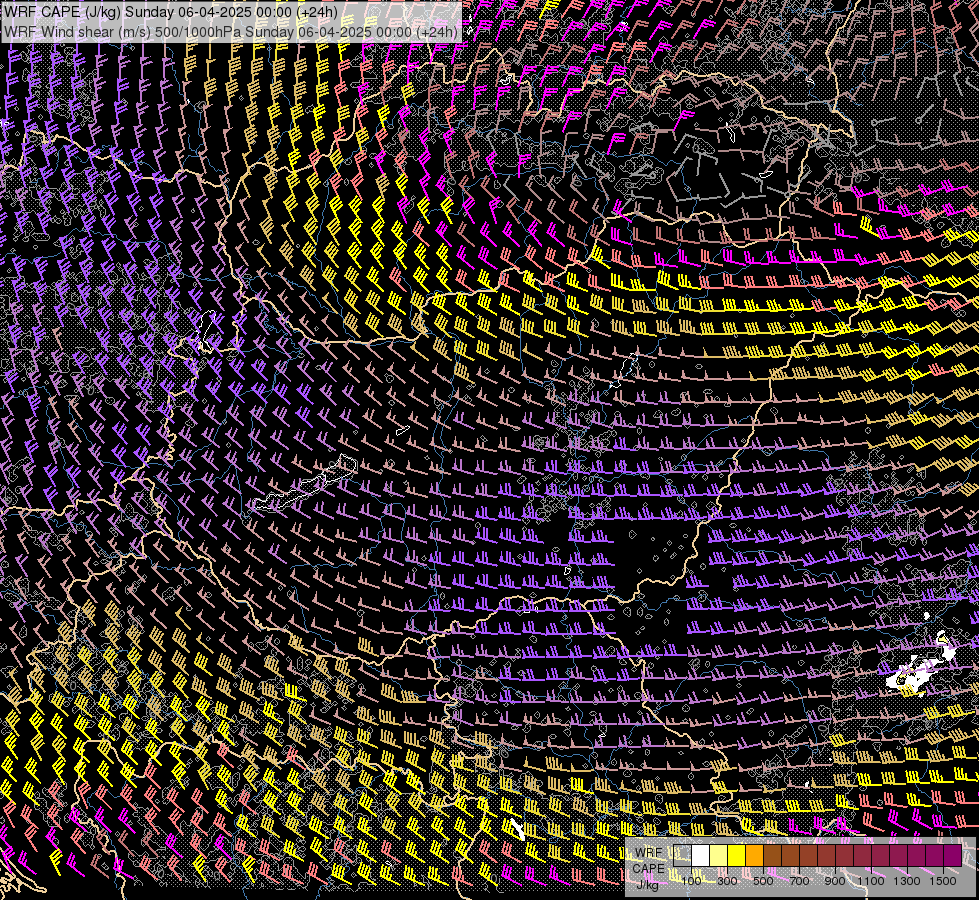
Task: Select the magenta-purple swatch above 1500
Action: pyautogui.click(x=953, y=855)
